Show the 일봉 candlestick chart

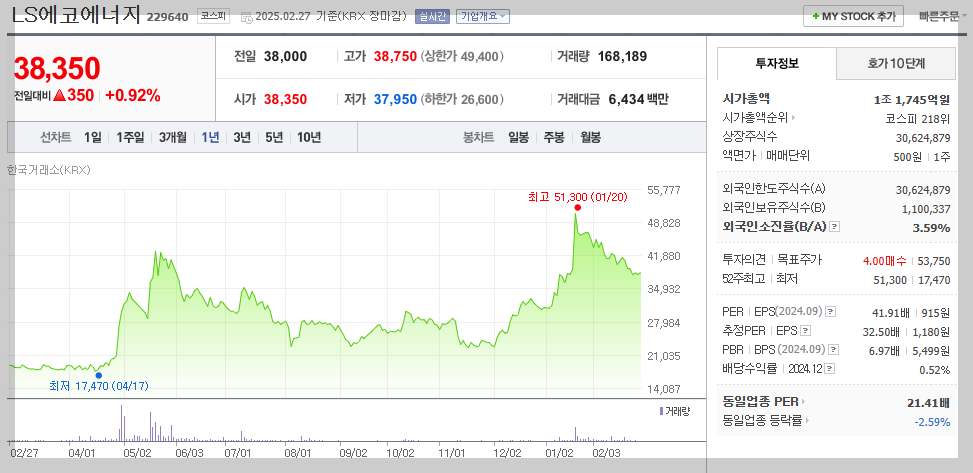point(518,138)
